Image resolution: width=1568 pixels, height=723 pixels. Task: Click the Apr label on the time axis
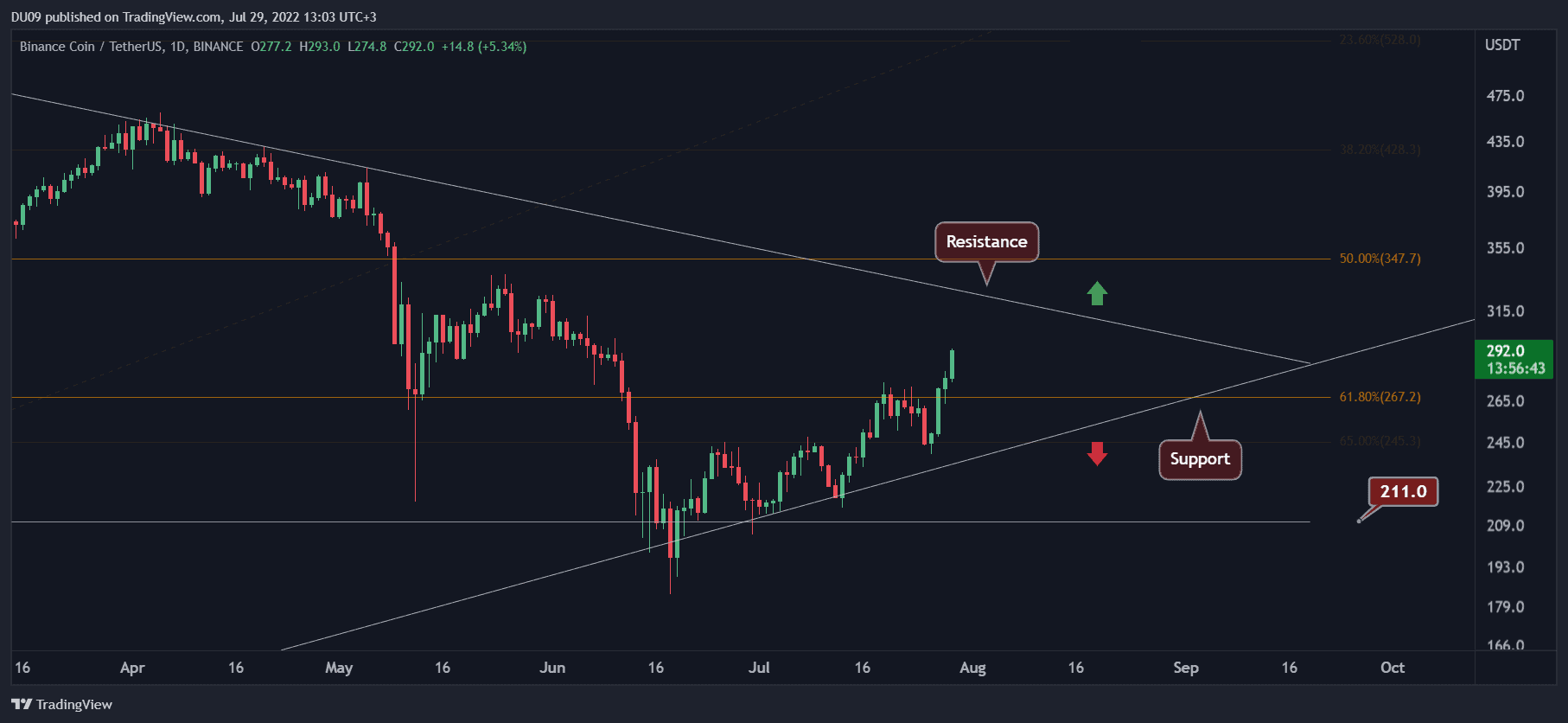tap(132, 668)
